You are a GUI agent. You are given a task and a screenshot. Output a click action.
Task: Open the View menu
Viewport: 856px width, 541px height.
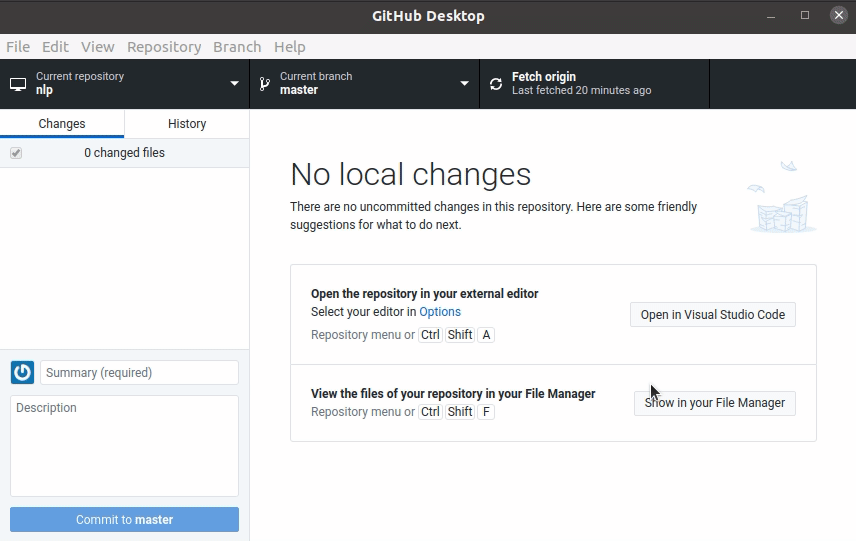click(x=98, y=47)
